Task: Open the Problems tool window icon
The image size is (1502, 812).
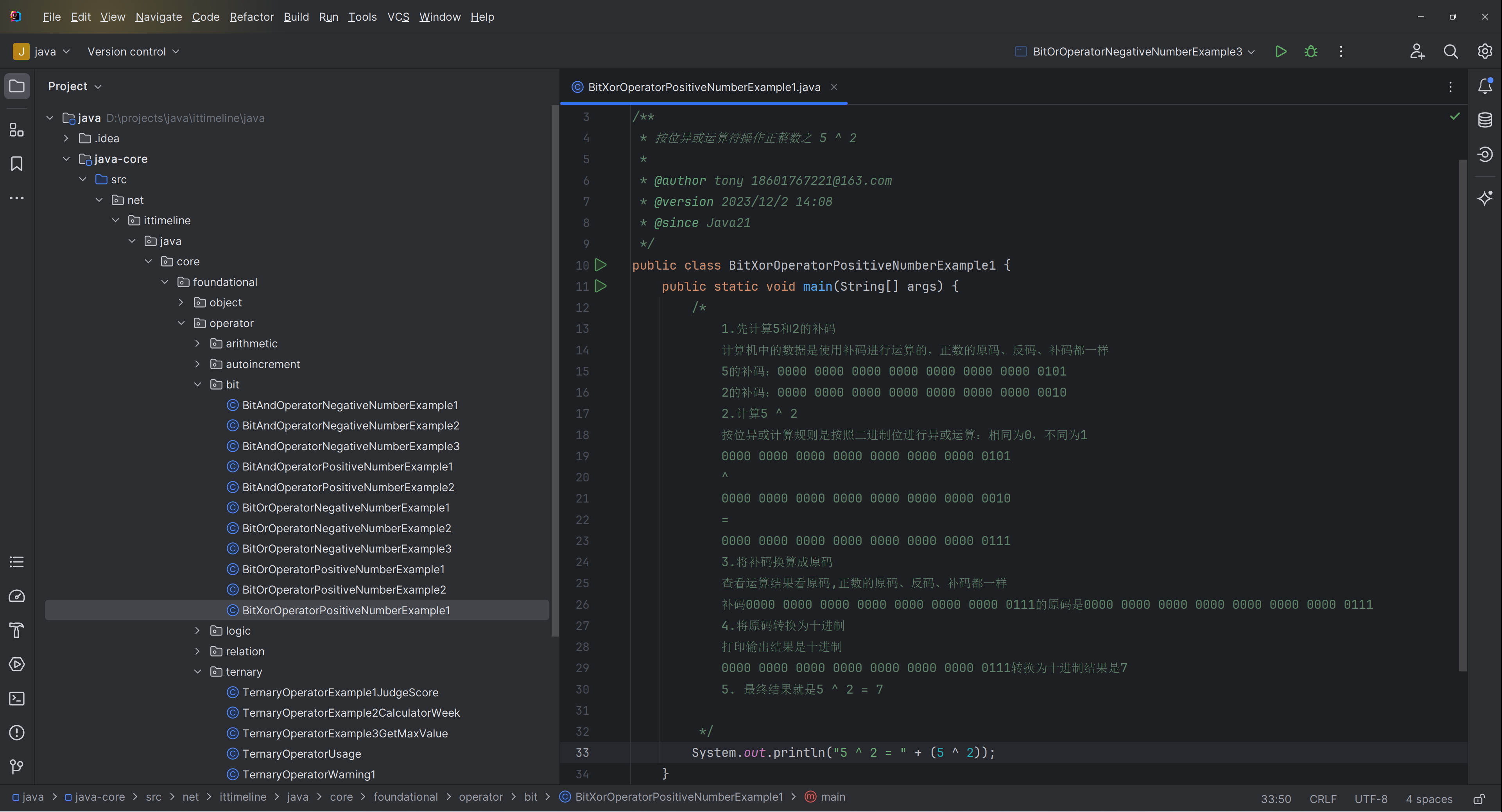Action: tap(17, 733)
